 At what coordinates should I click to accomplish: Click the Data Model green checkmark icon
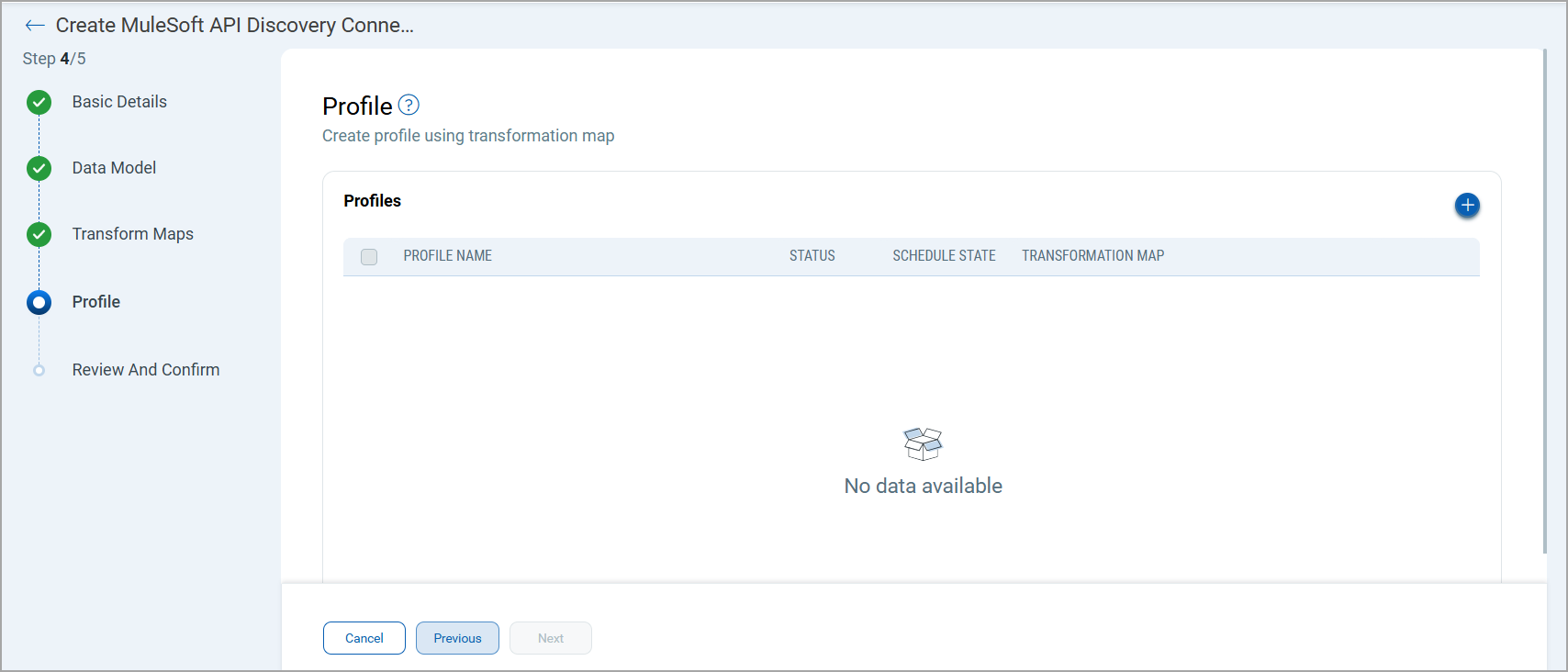pos(39,168)
